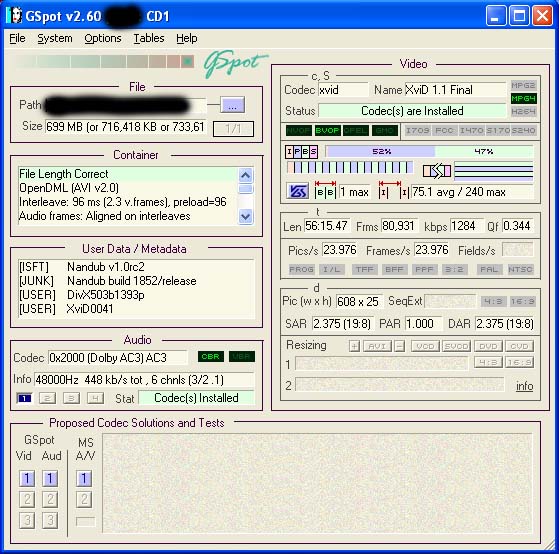Open the File menu
Viewport: 559px width, 554px height.
click(17, 38)
